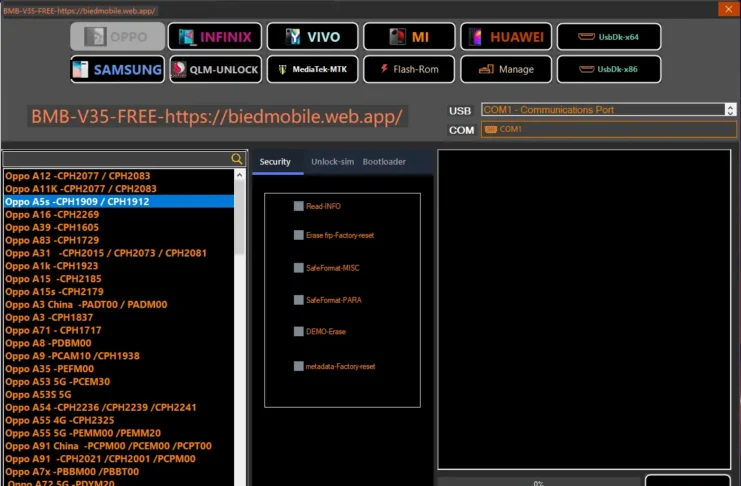The width and height of the screenshot is (741, 486).
Task: Select Oppo A91 -CPH2021 entry
Action: pyautogui.click(x=119, y=459)
